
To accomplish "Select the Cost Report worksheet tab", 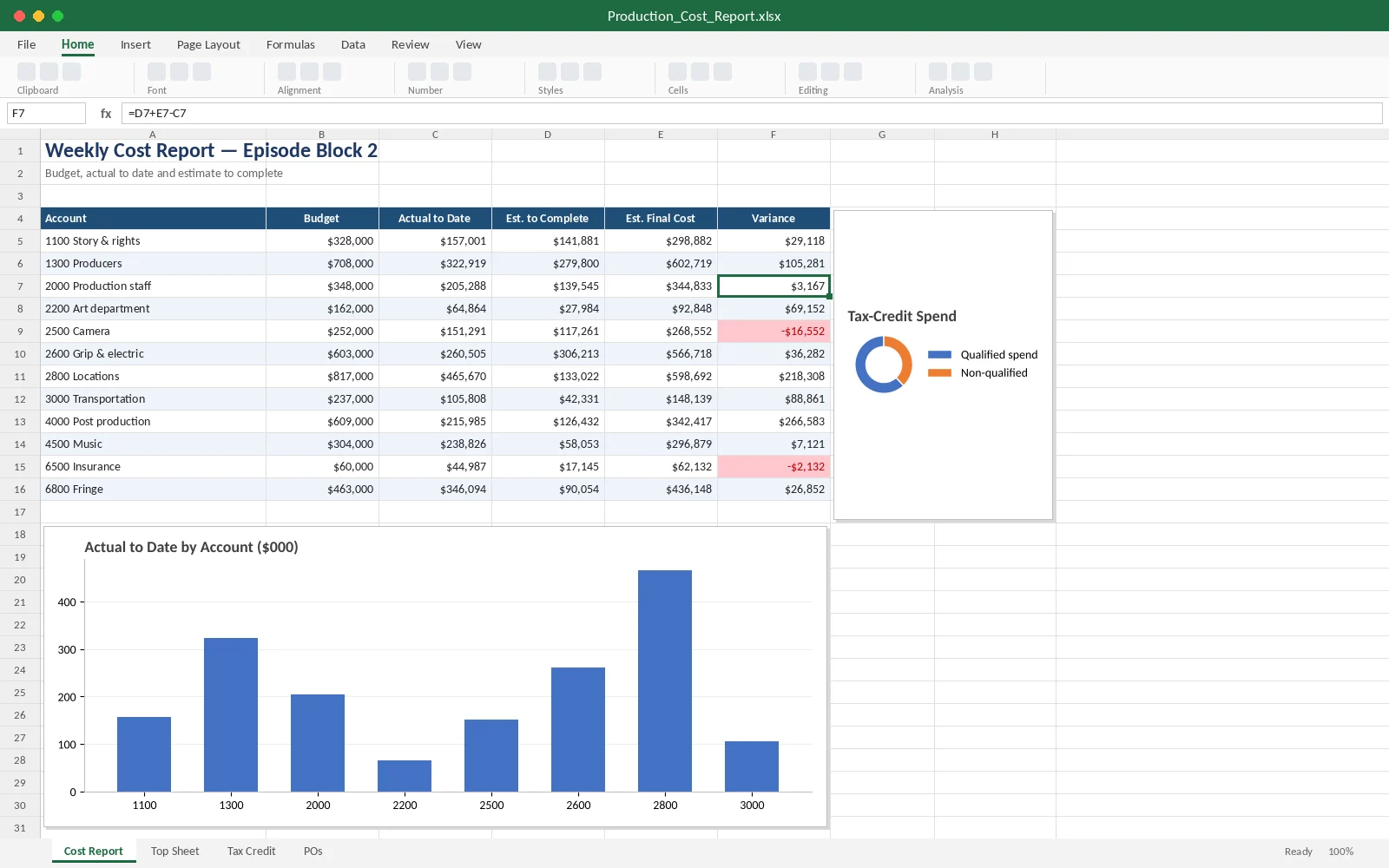I will pos(94,852).
